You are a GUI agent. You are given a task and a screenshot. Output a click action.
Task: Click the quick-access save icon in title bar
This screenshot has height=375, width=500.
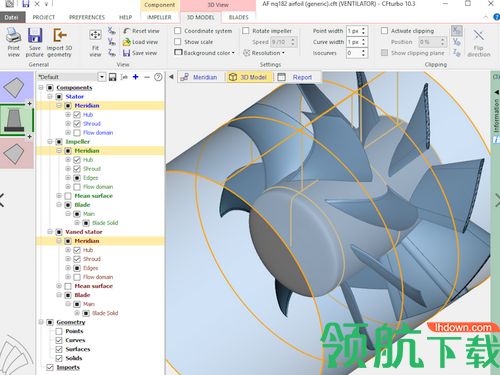tap(25, 4)
